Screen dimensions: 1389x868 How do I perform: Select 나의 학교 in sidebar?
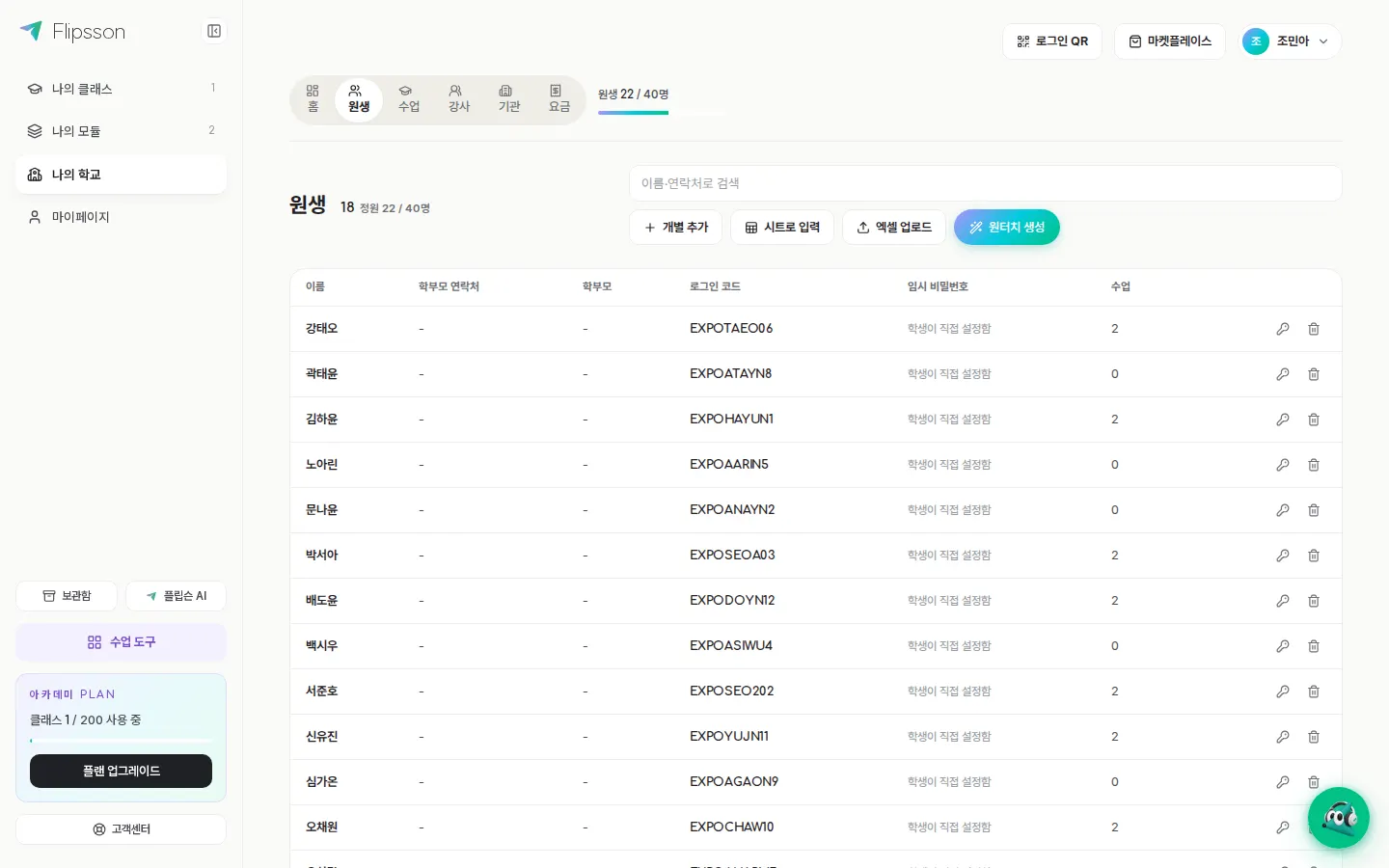(x=122, y=175)
